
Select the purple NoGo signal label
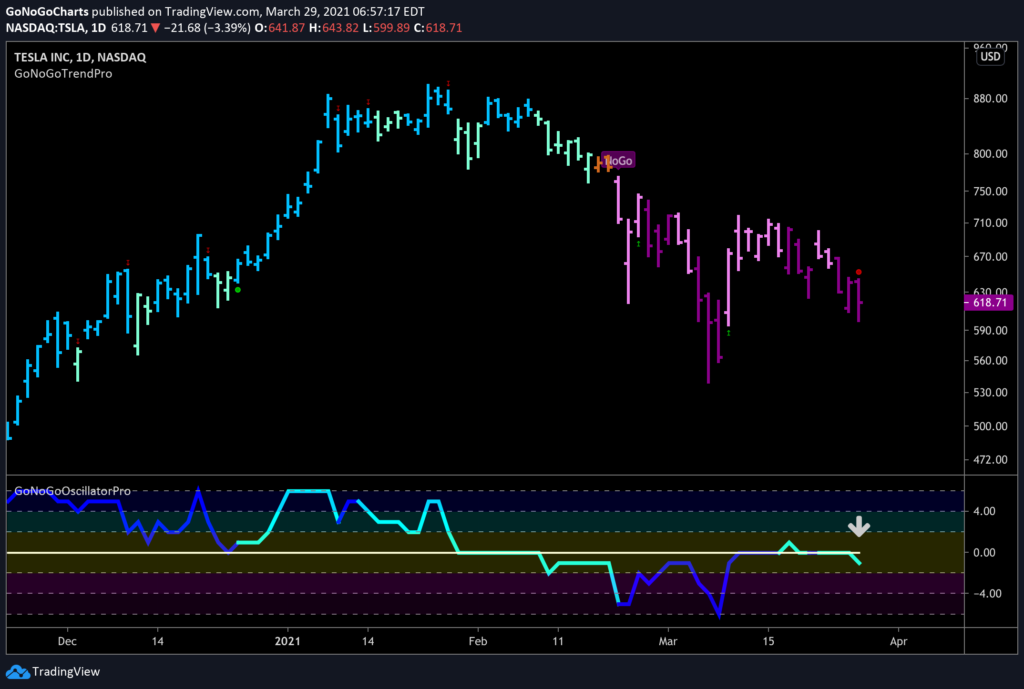[618, 161]
